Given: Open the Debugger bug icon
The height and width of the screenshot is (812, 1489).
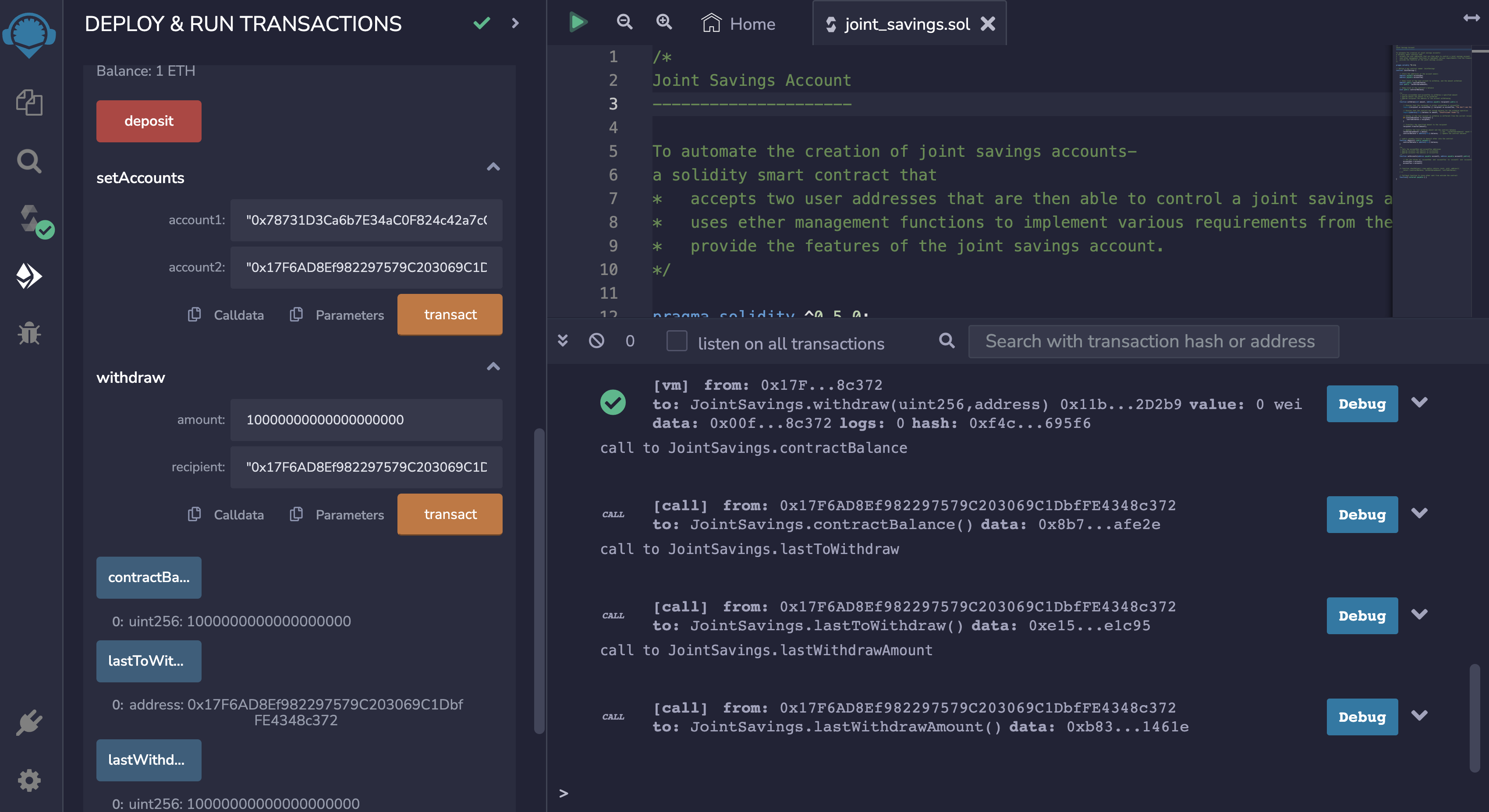Looking at the screenshot, I should 29,333.
